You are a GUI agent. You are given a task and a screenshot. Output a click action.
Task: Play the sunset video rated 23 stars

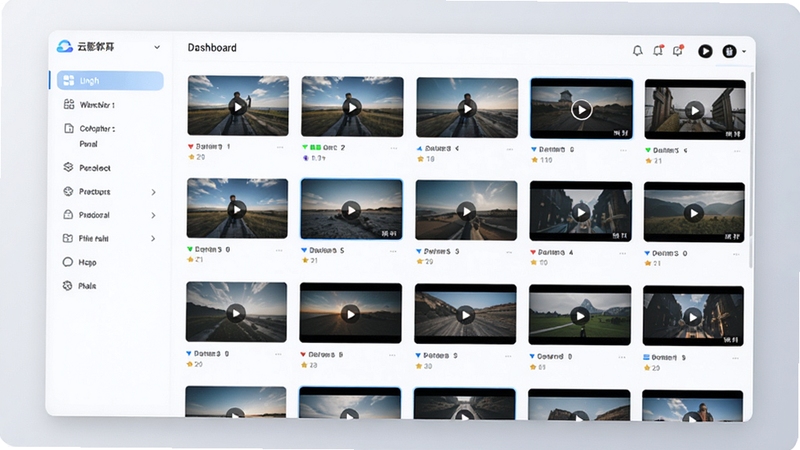351,314
